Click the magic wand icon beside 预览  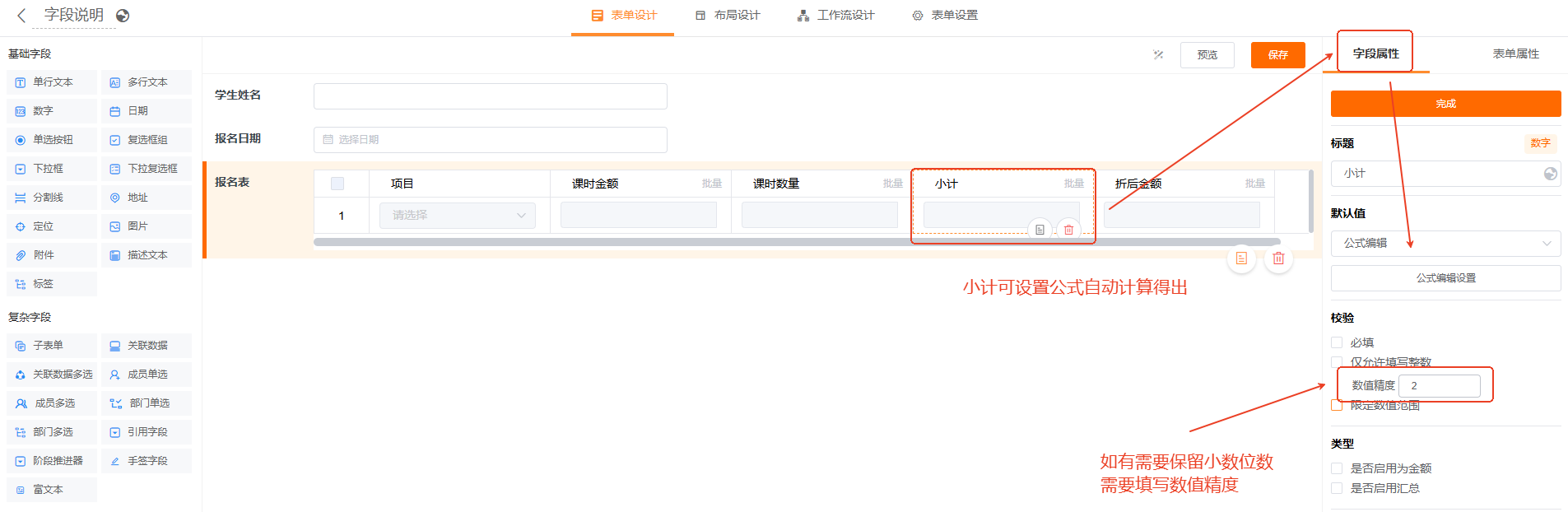[1158, 55]
